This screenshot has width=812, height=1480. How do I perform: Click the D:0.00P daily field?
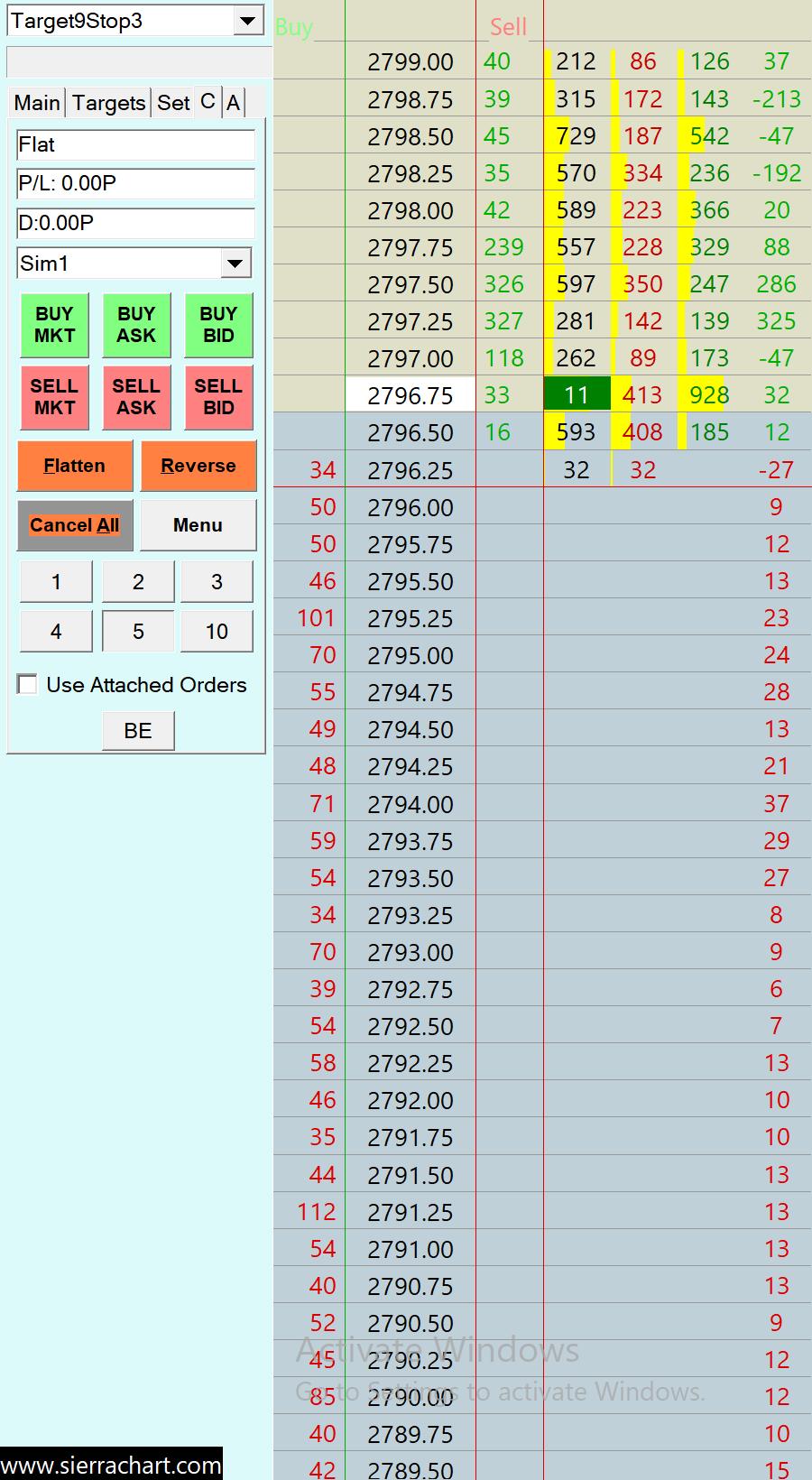pyautogui.click(x=135, y=223)
